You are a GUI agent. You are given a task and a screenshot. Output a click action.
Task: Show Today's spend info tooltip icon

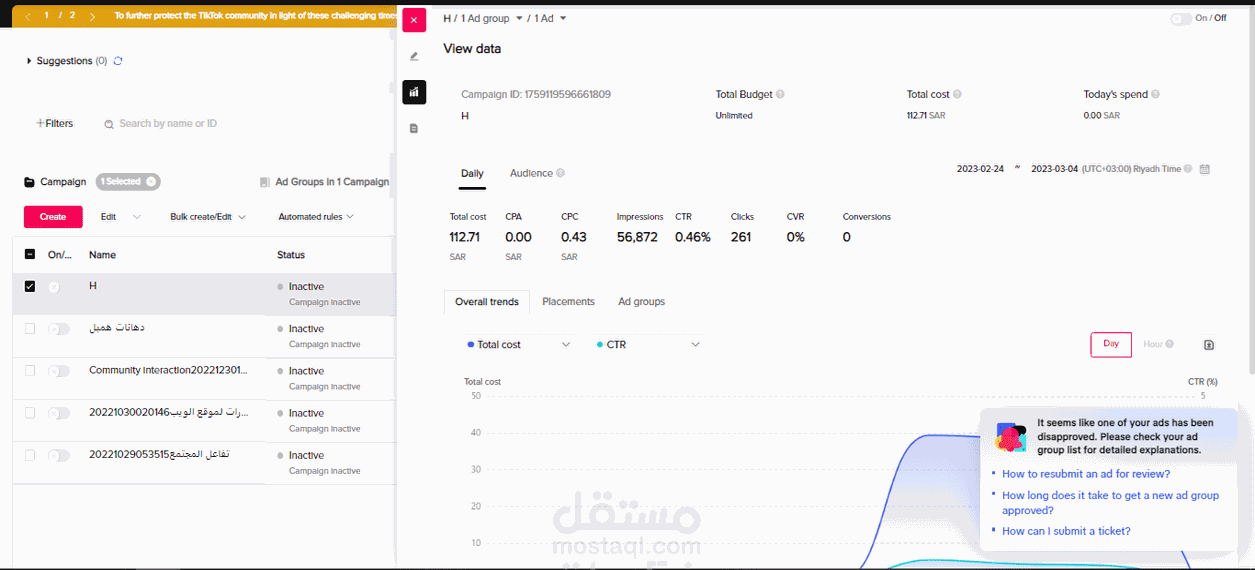(x=1155, y=94)
